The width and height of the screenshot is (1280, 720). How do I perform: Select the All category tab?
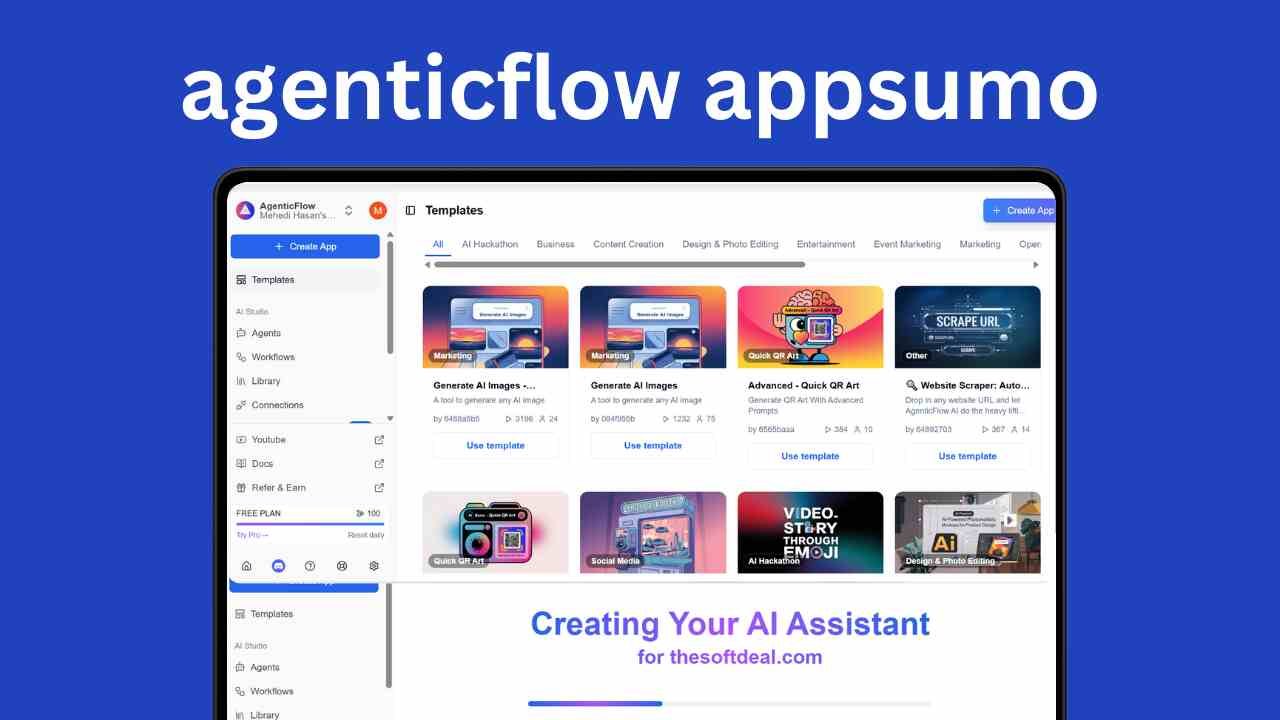[x=438, y=244]
